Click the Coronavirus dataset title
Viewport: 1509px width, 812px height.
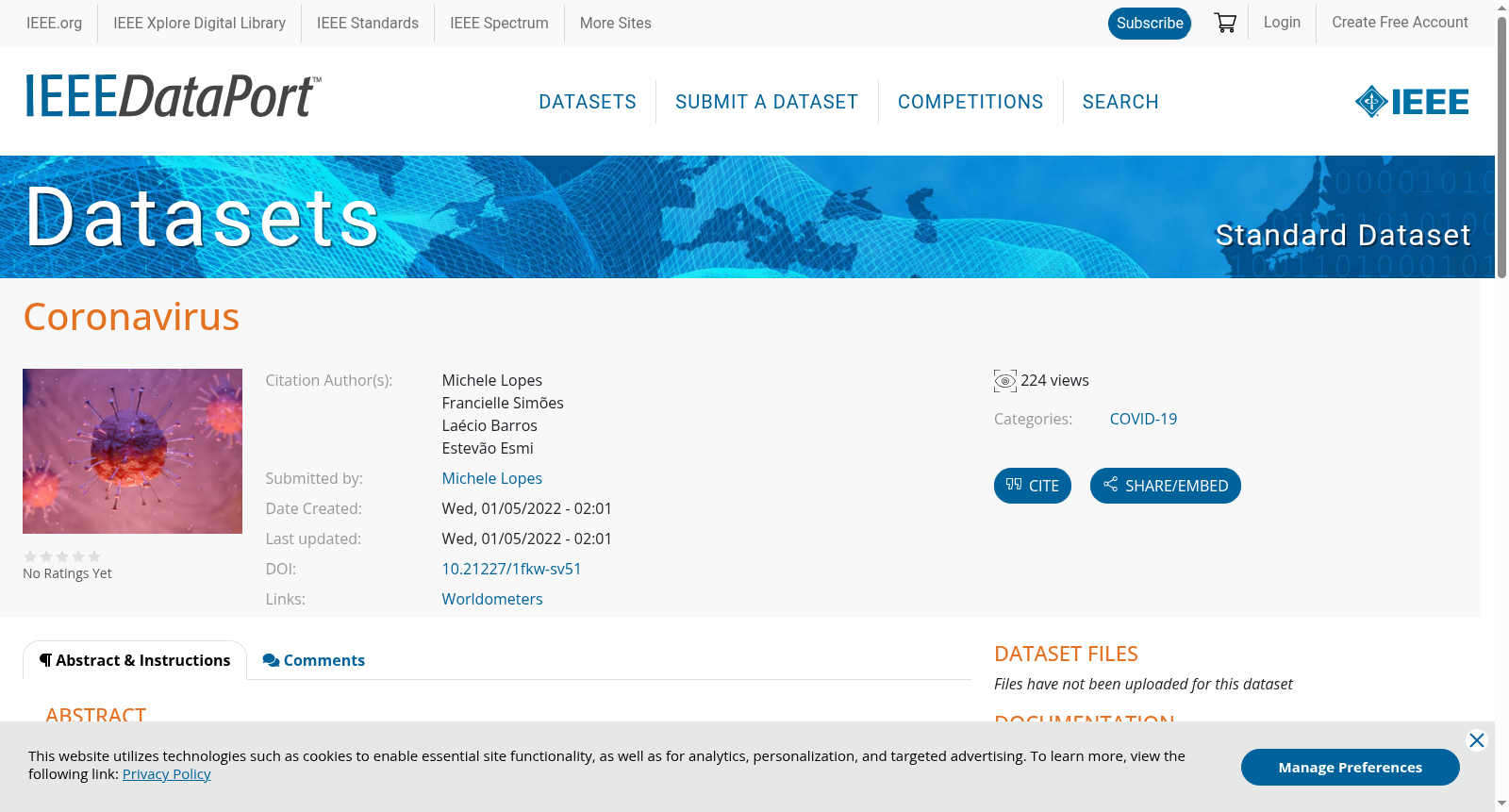point(131,317)
